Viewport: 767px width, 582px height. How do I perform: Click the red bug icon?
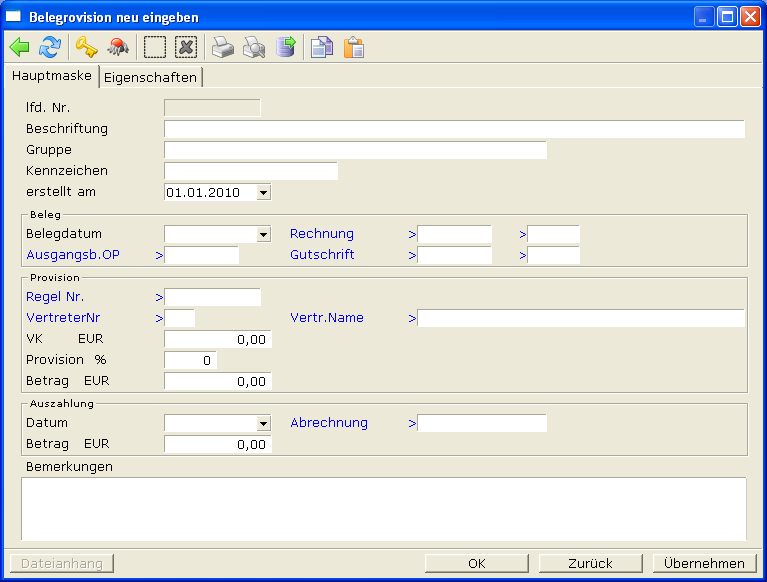[x=118, y=47]
